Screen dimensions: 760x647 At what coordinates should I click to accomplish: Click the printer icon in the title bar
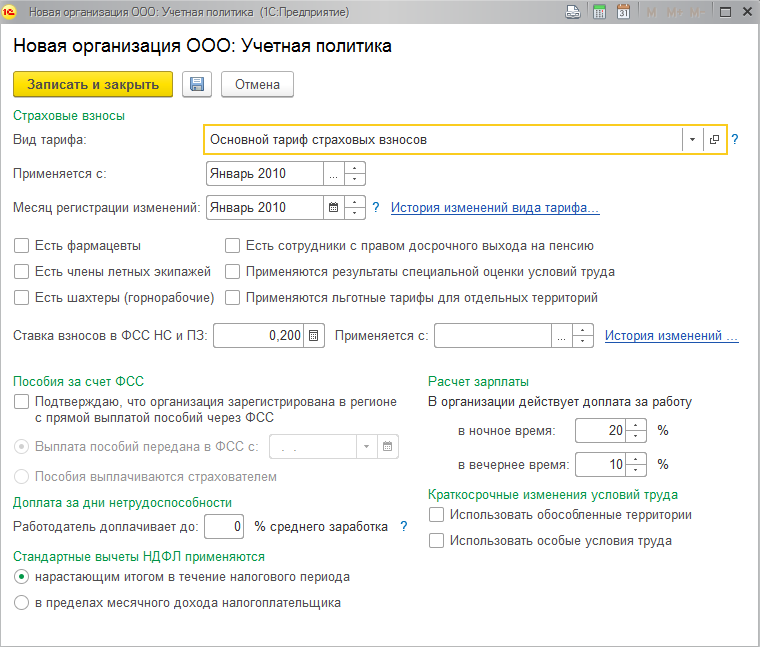click(x=573, y=13)
